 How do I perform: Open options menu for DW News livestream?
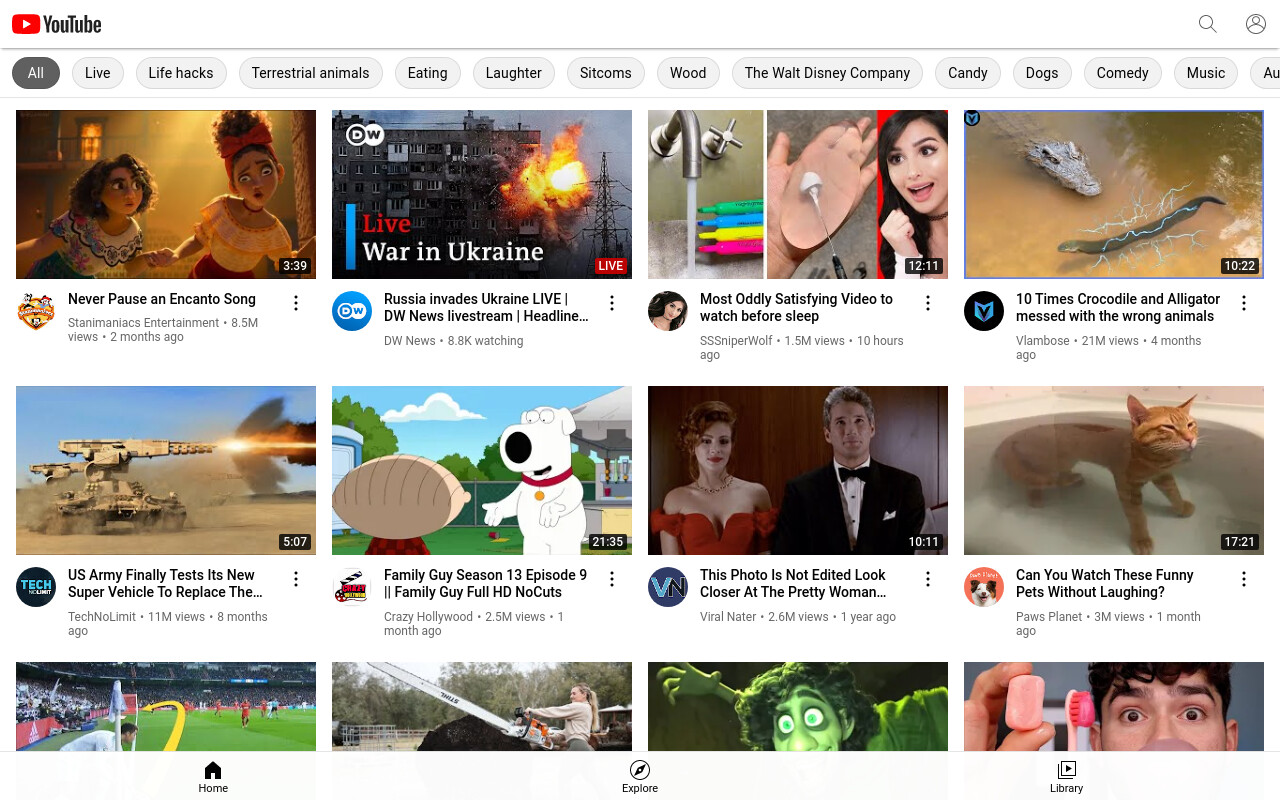[612, 303]
